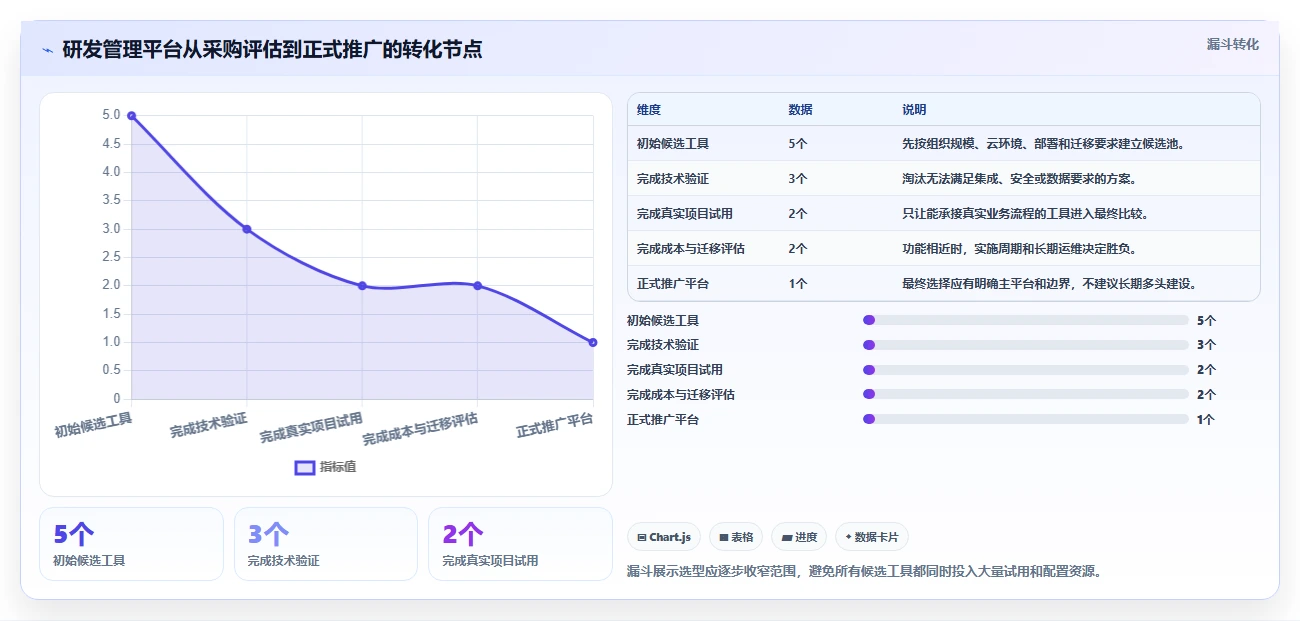Click the 进度 chip
The height and width of the screenshot is (621, 1300).
[x=799, y=537]
